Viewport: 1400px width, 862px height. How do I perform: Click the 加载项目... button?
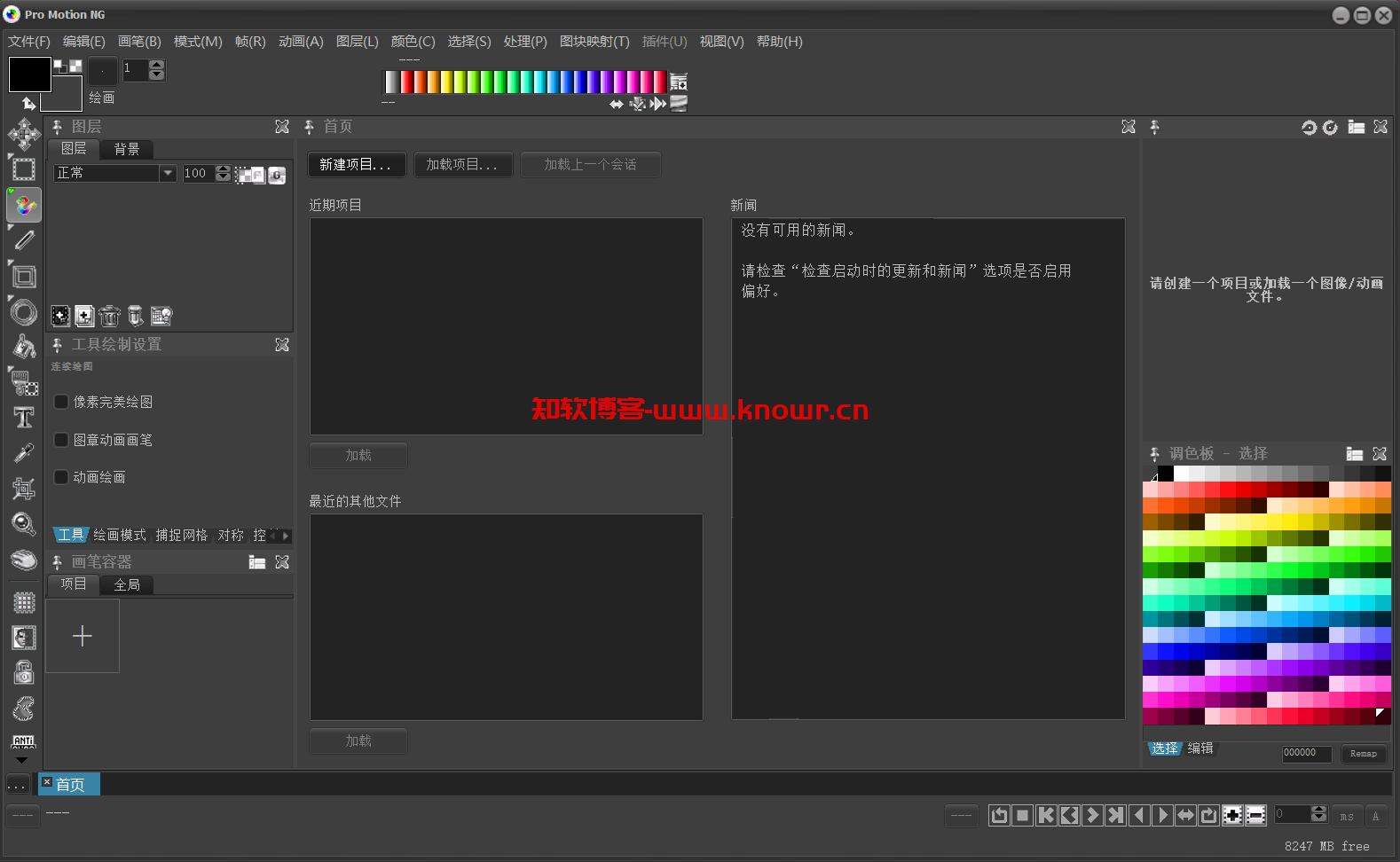point(462,164)
